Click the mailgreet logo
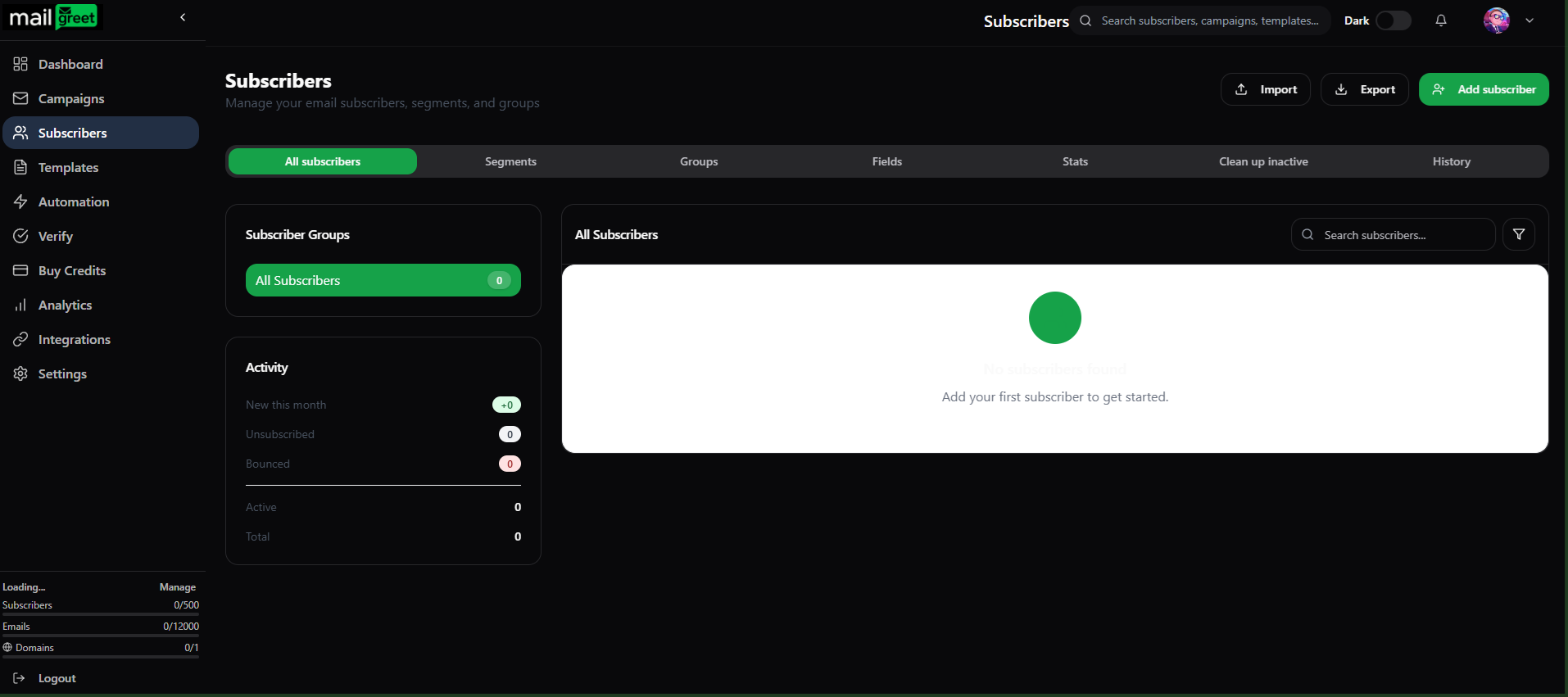The image size is (1568, 697). pyautogui.click(x=53, y=17)
